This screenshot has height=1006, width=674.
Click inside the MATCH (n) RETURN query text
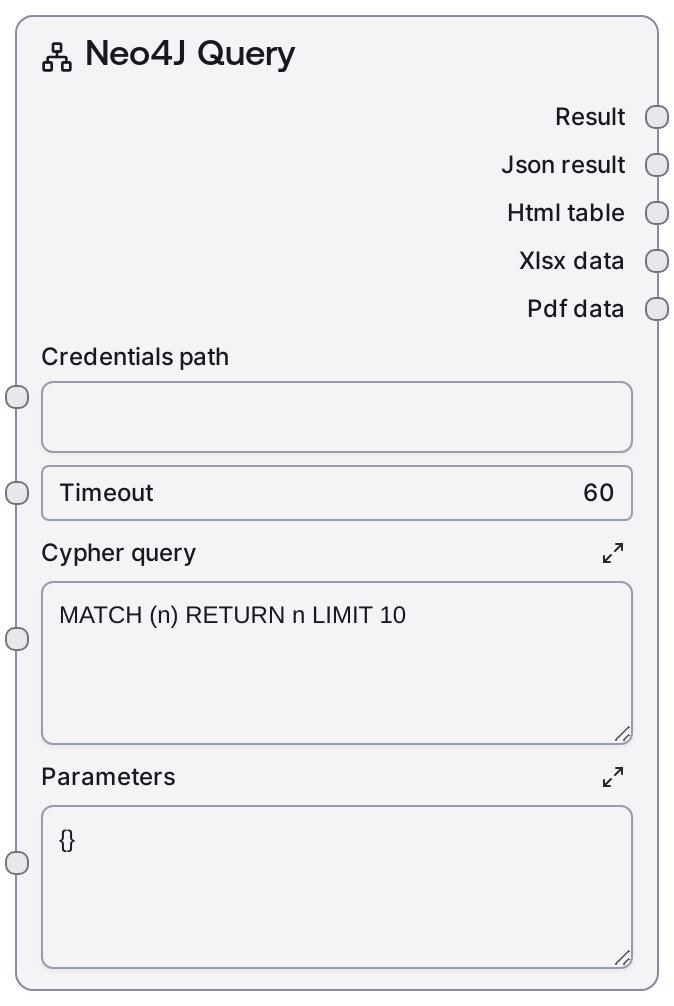pos(233,615)
